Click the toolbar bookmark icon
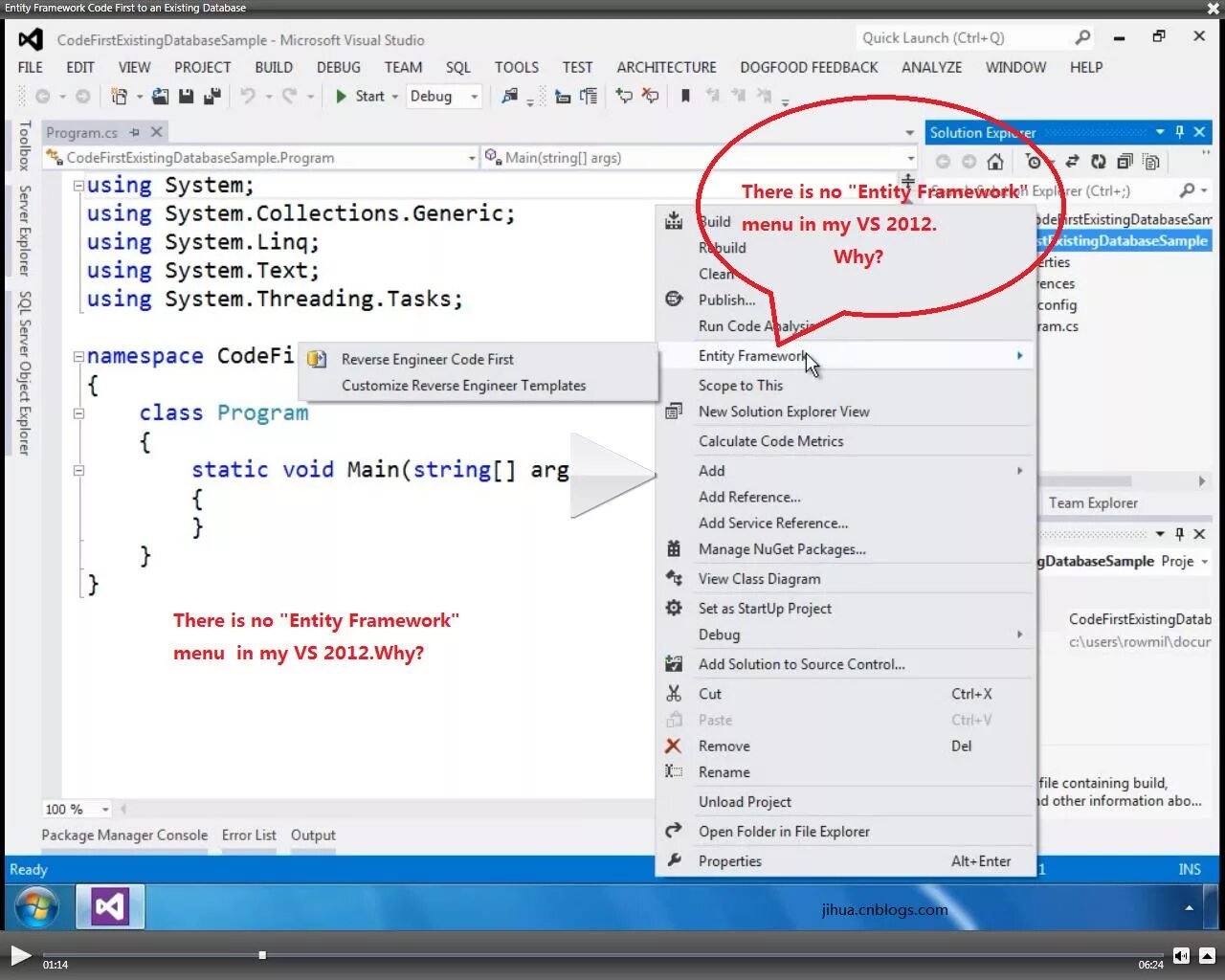Viewport: 1225px width, 980px height. (x=685, y=96)
